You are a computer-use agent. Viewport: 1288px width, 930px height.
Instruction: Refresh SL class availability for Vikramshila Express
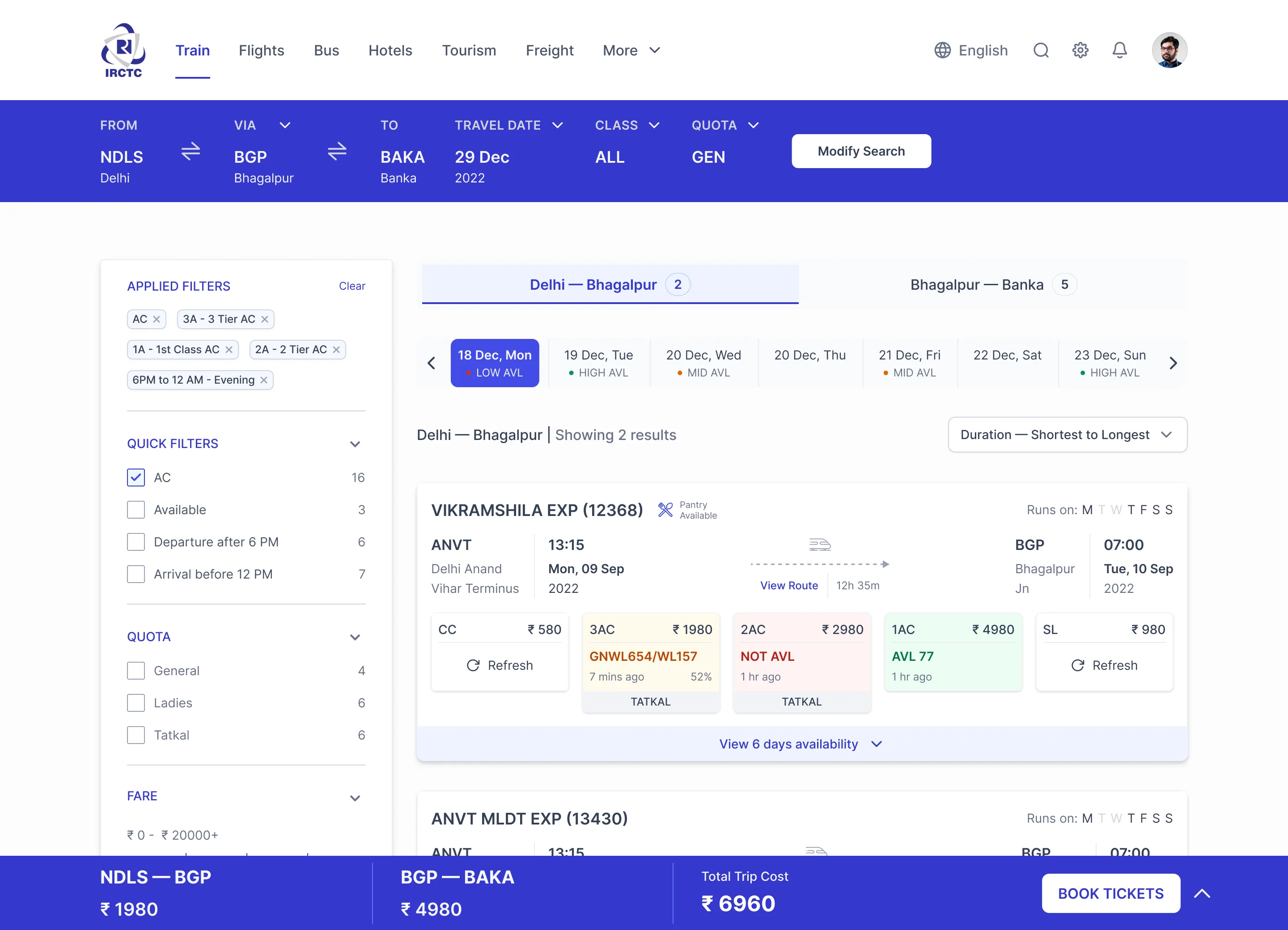[x=1104, y=665]
